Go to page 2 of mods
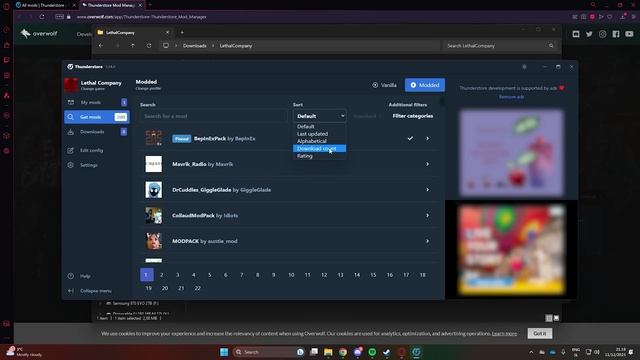Viewport: 640px width, 360px height. coord(162,275)
